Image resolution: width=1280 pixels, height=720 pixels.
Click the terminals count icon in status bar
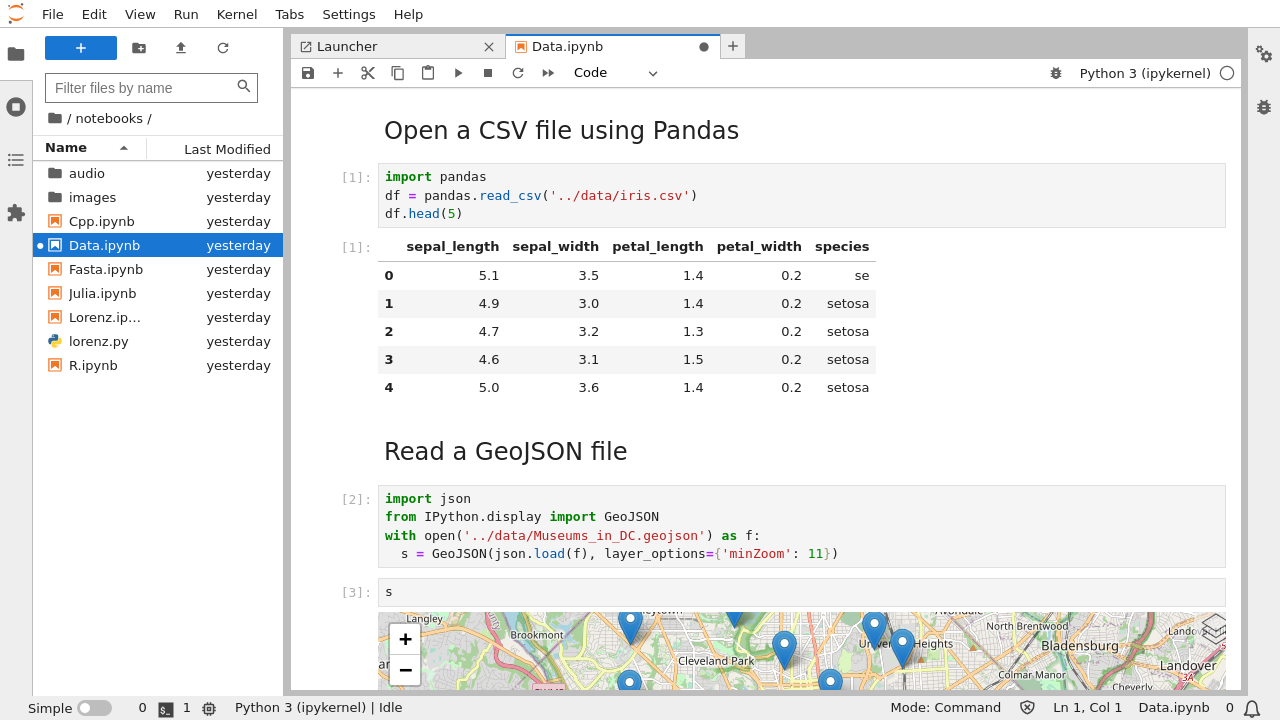(x=166, y=709)
